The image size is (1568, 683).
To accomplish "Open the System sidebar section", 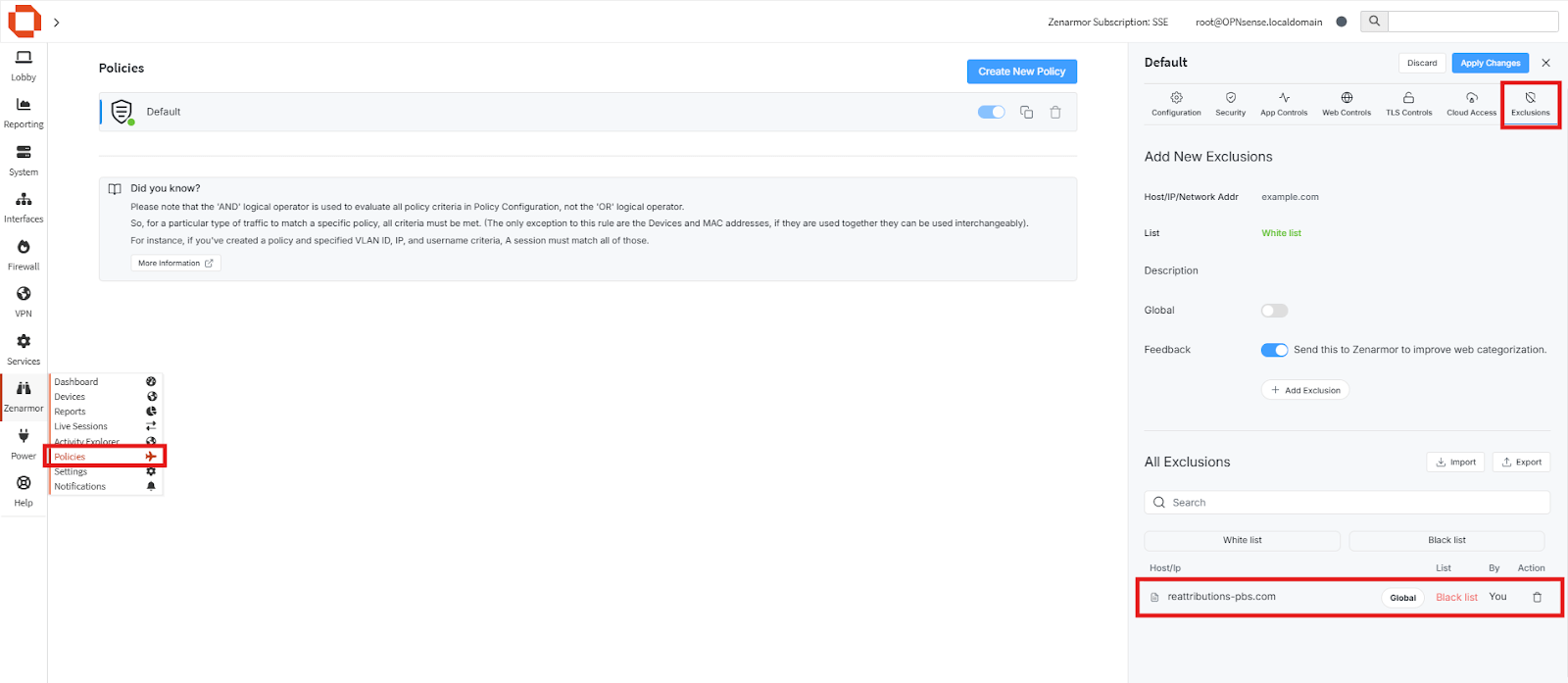I will (24, 161).
